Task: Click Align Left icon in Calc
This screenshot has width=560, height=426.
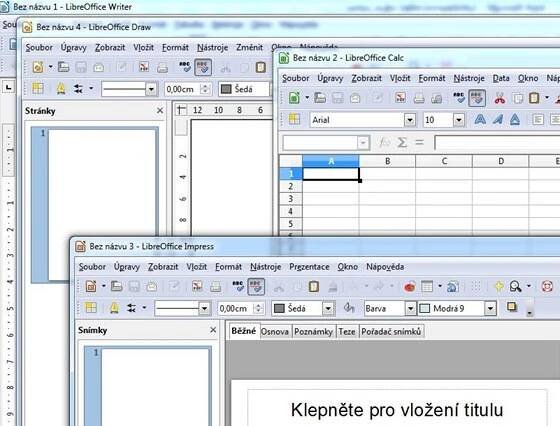Action: click(538, 120)
